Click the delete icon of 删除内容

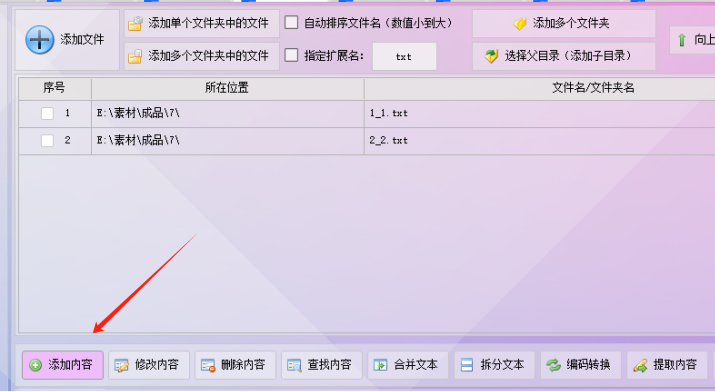[x=208, y=366]
